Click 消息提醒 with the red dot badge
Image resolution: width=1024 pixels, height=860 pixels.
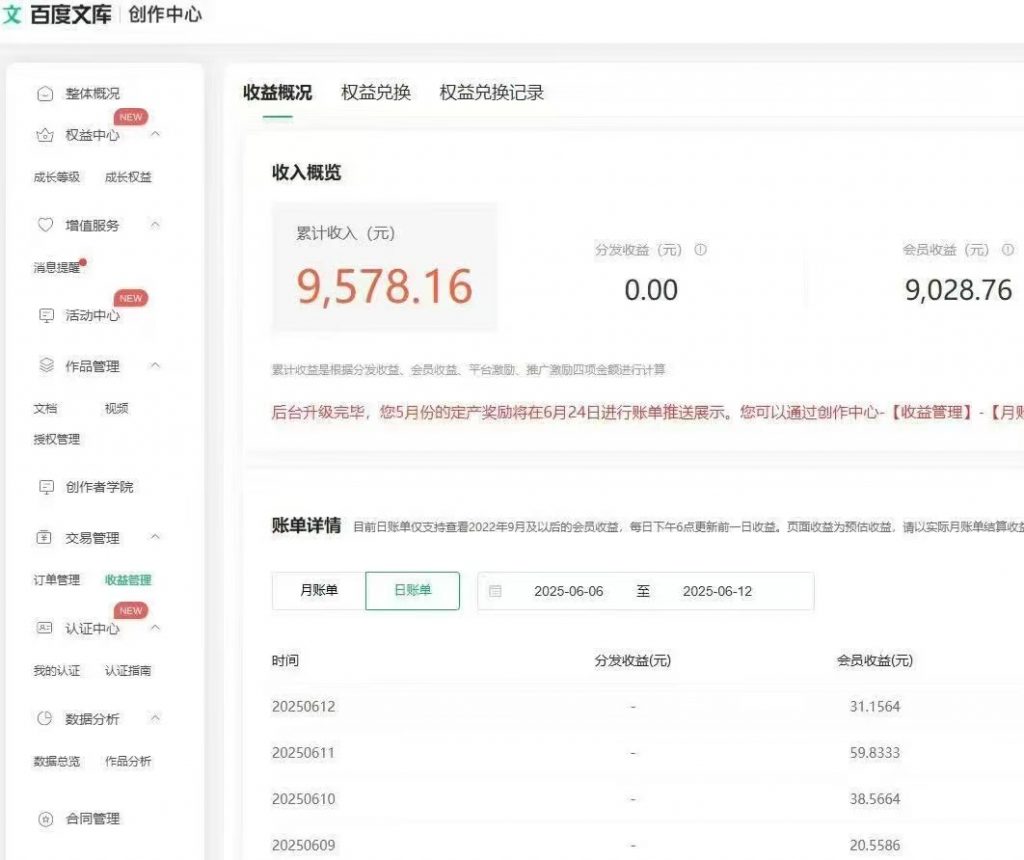(x=56, y=268)
